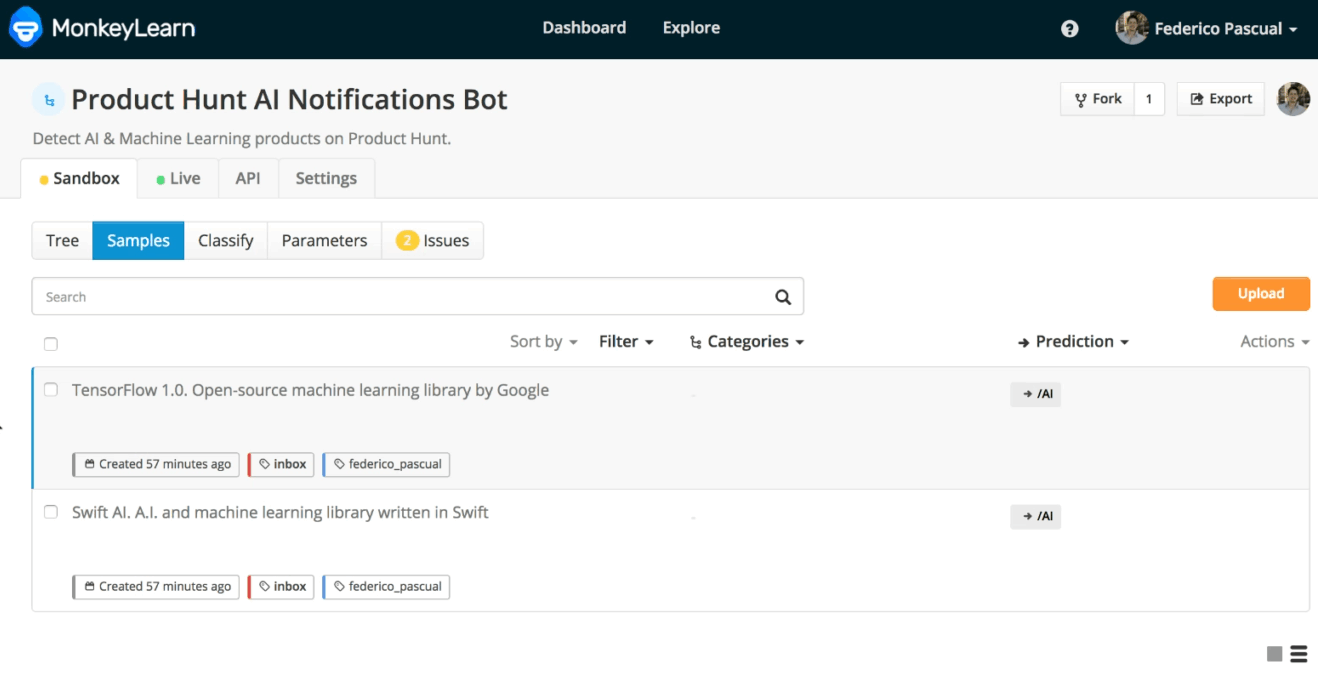Screen dimensions: 1318x675
Task: Click the /AI prediction tag on Swift AI sample
Action: click(x=1036, y=516)
